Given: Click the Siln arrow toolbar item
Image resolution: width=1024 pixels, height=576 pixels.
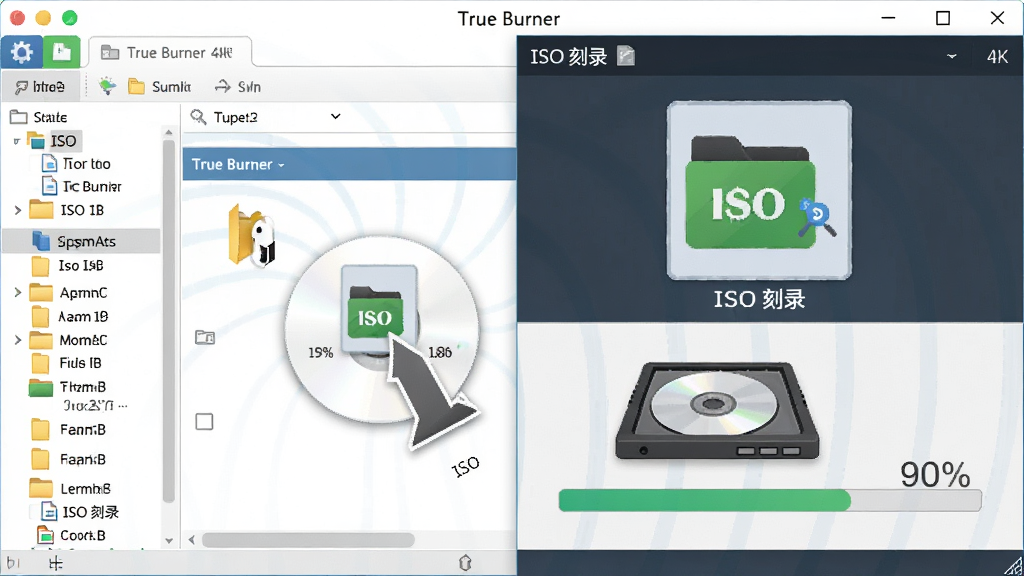Looking at the screenshot, I should pyautogui.click(x=238, y=86).
